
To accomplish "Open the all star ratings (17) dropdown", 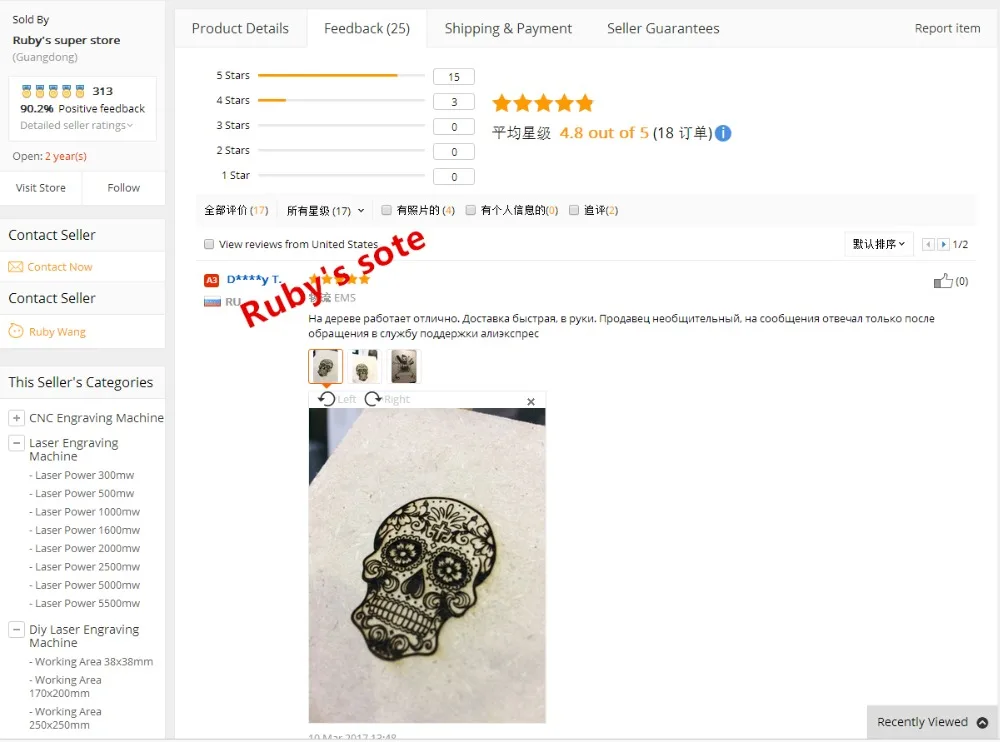I will pos(325,211).
